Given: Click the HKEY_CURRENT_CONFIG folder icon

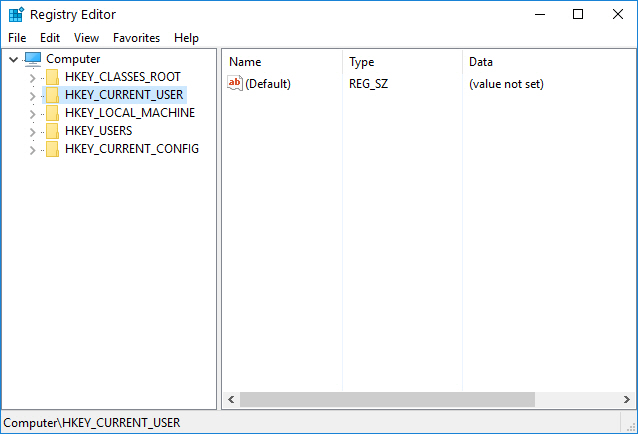Looking at the screenshot, I should (x=52, y=149).
